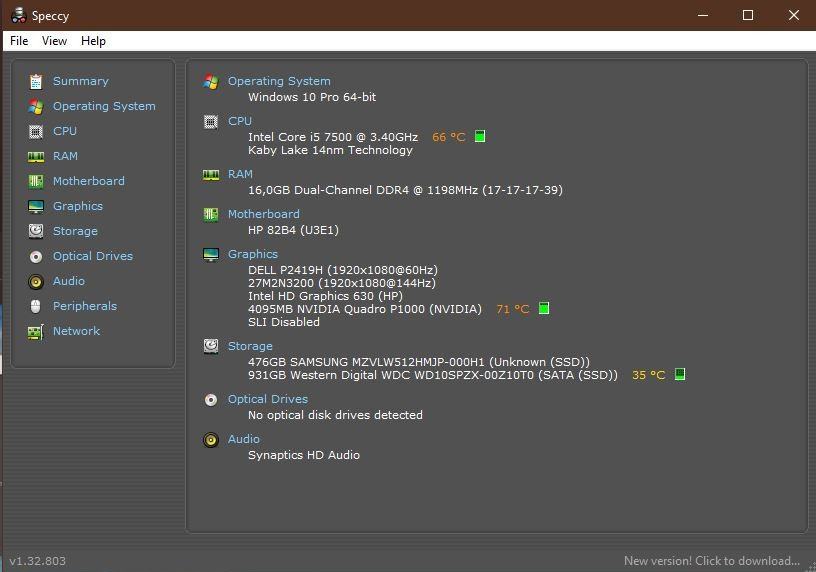The width and height of the screenshot is (816, 572).
Task: Select Summary in the sidebar
Action: (x=81, y=81)
